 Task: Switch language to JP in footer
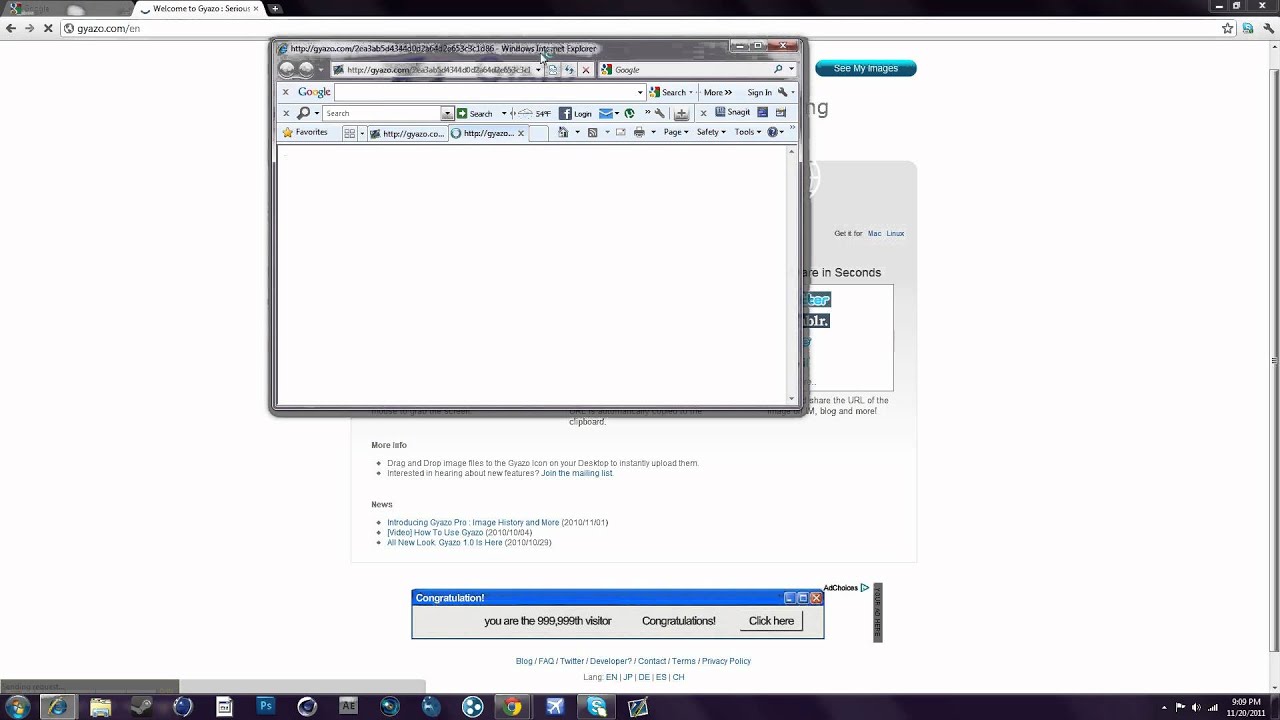628,677
